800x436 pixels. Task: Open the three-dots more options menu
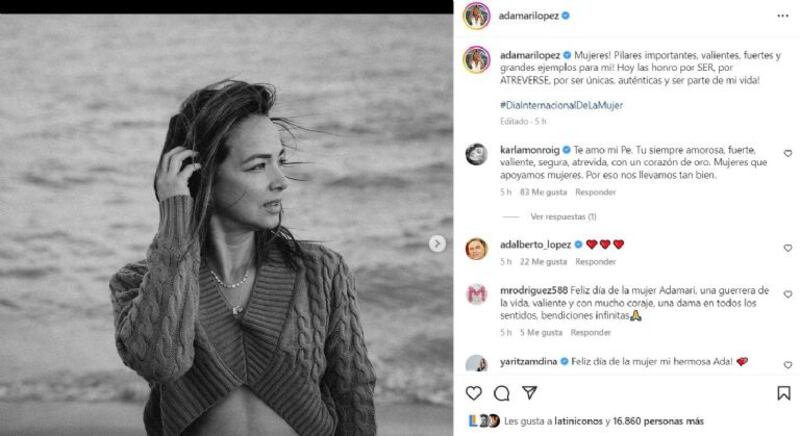pos(783,16)
